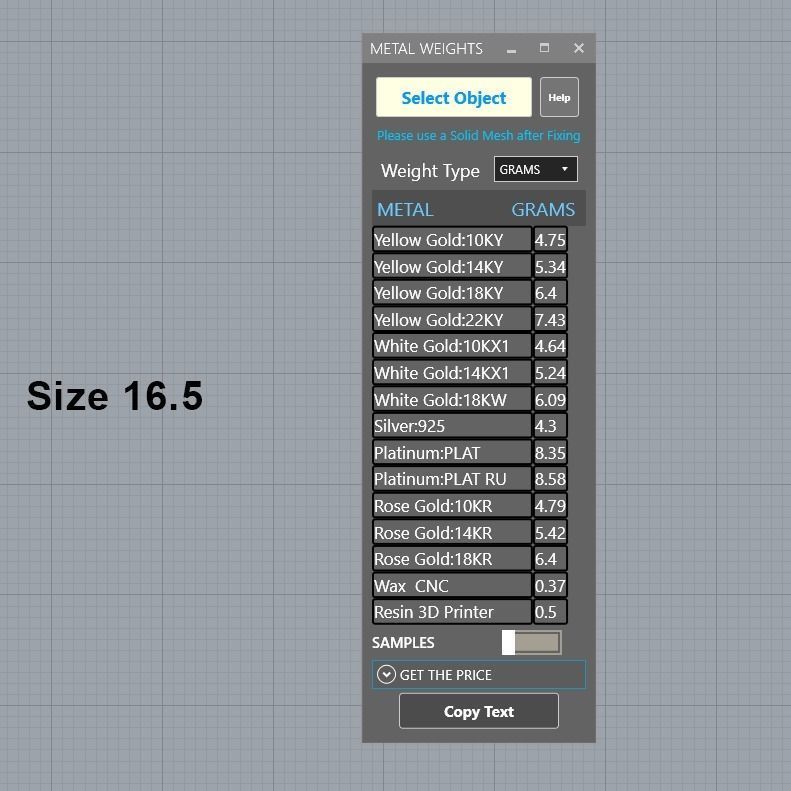791x791 pixels.
Task: Click the 0.5 resin weight value
Action: point(550,612)
